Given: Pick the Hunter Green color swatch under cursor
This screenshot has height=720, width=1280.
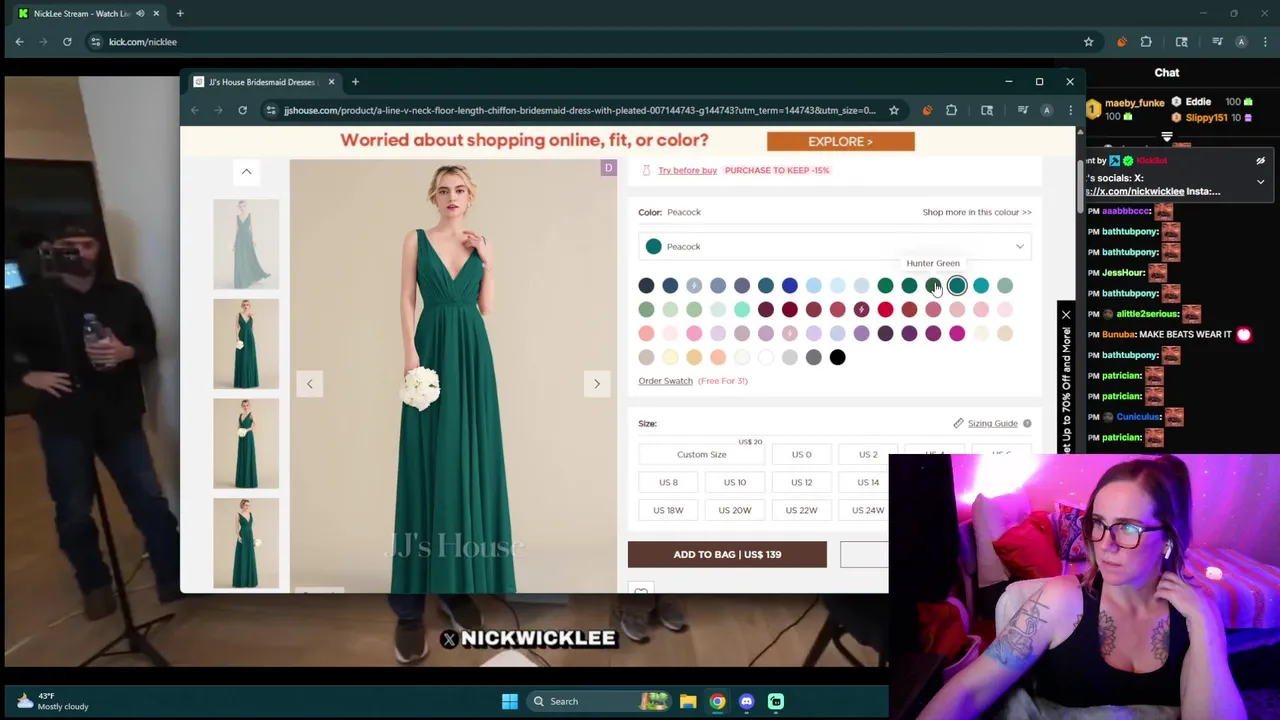Looking at the screenshot, I should [x=933, y=286].
